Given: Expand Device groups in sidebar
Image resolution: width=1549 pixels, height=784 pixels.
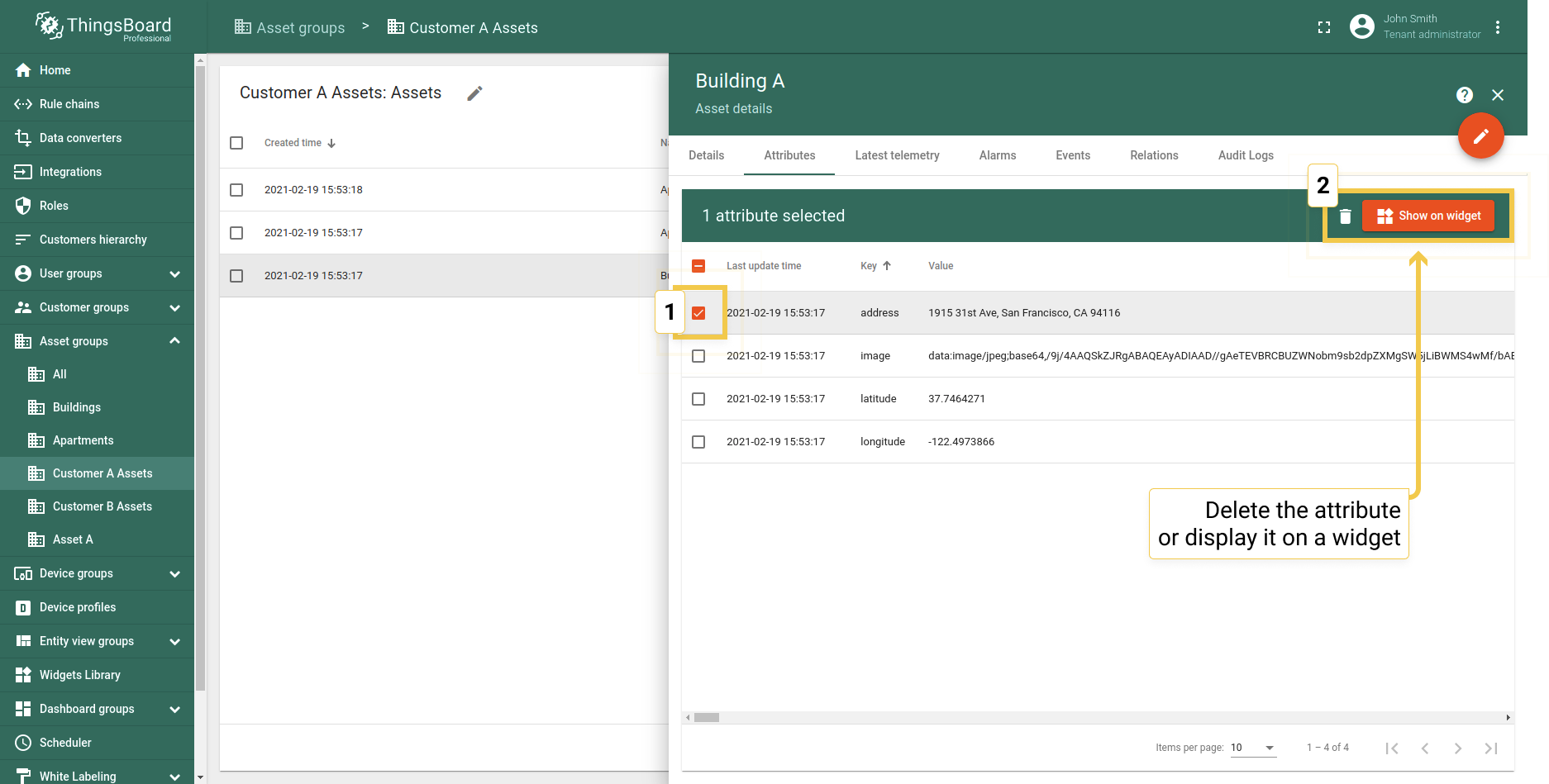Looking at the screenshot, I should pyautogui.click(x=174, y=573).
